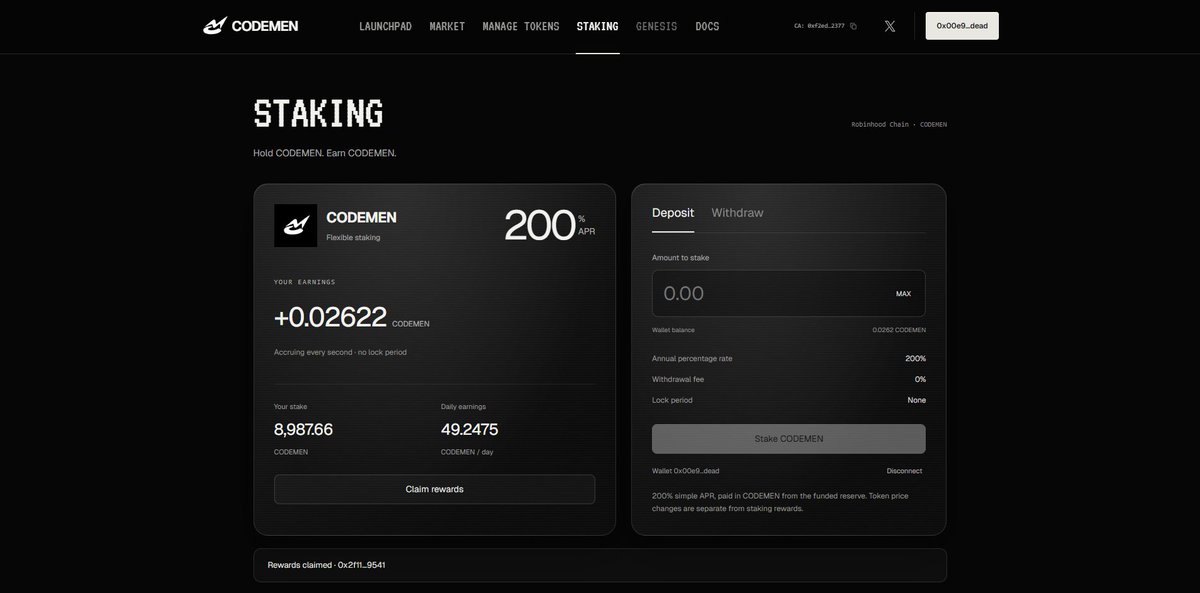Click the 200 % APR figure
The height and width of the screenshot is (593, 1200).
click(550, 225)
